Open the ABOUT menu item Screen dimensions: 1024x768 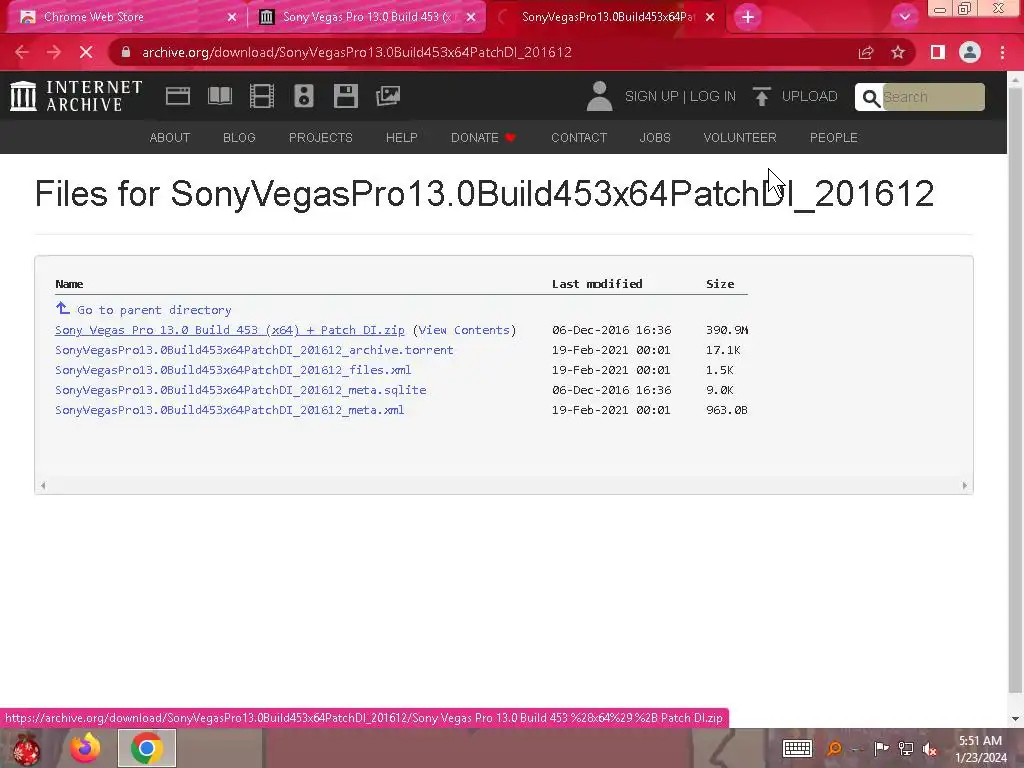170,138
